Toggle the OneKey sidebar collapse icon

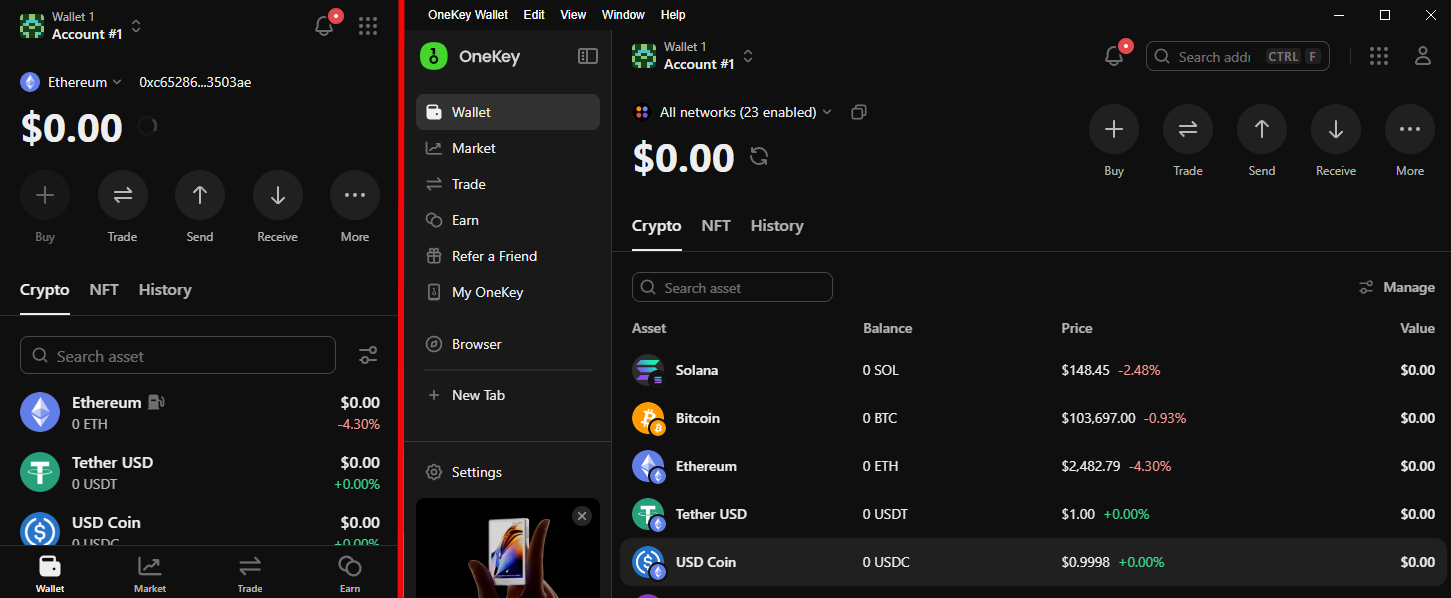(588, 57)
